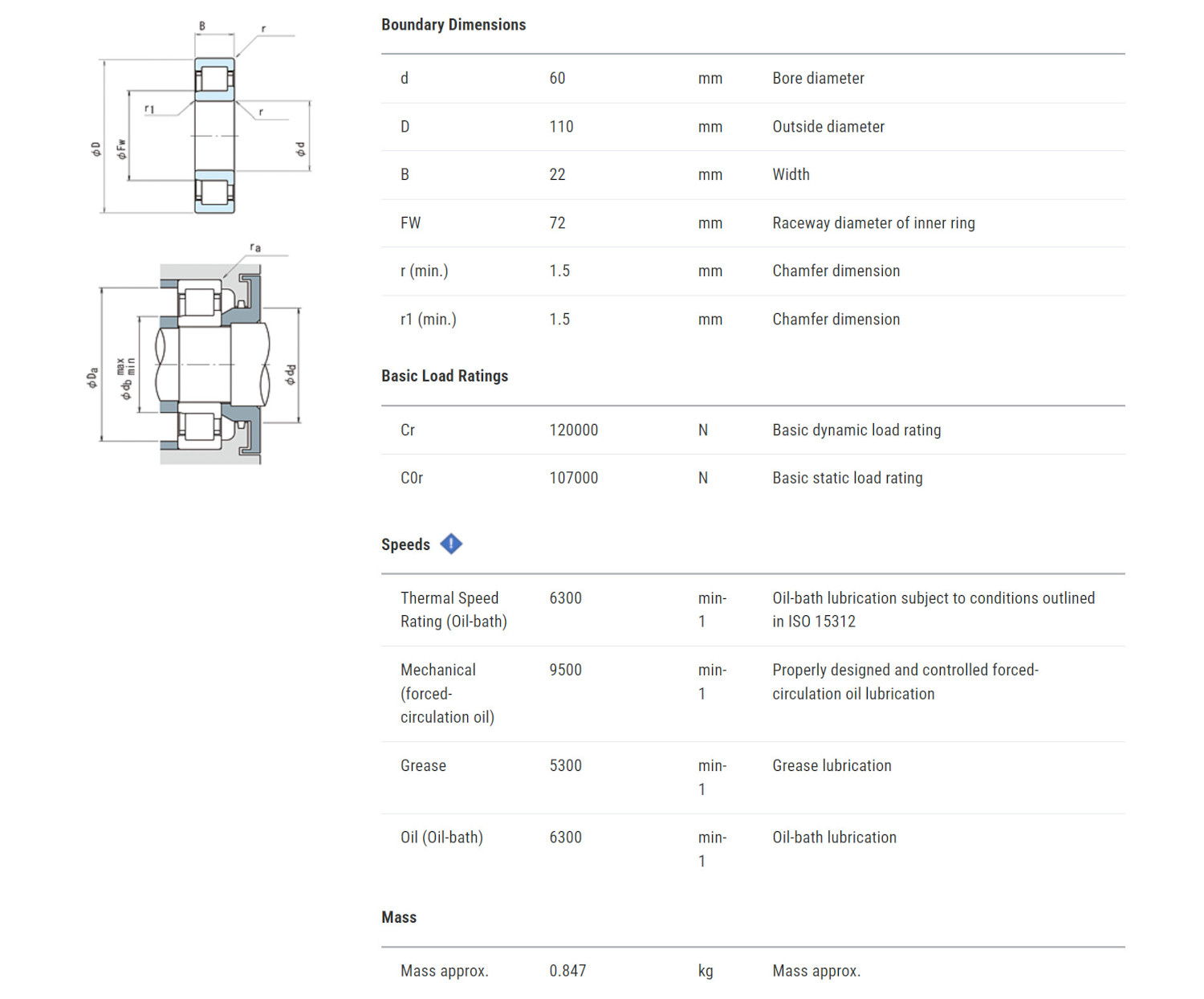Click the r1 (min.) row label

(x=428, y=320)
